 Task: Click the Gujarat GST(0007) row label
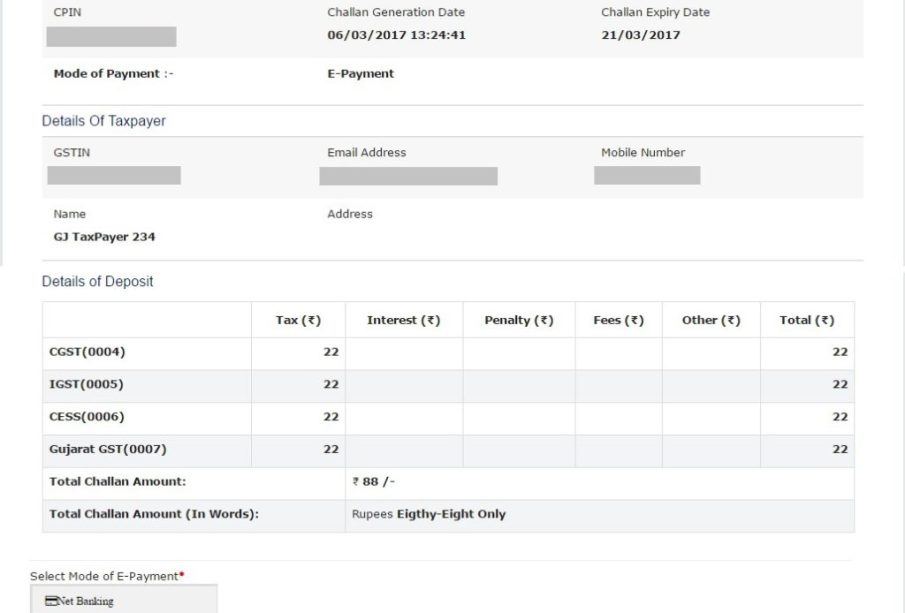click(x=108, y=449)
